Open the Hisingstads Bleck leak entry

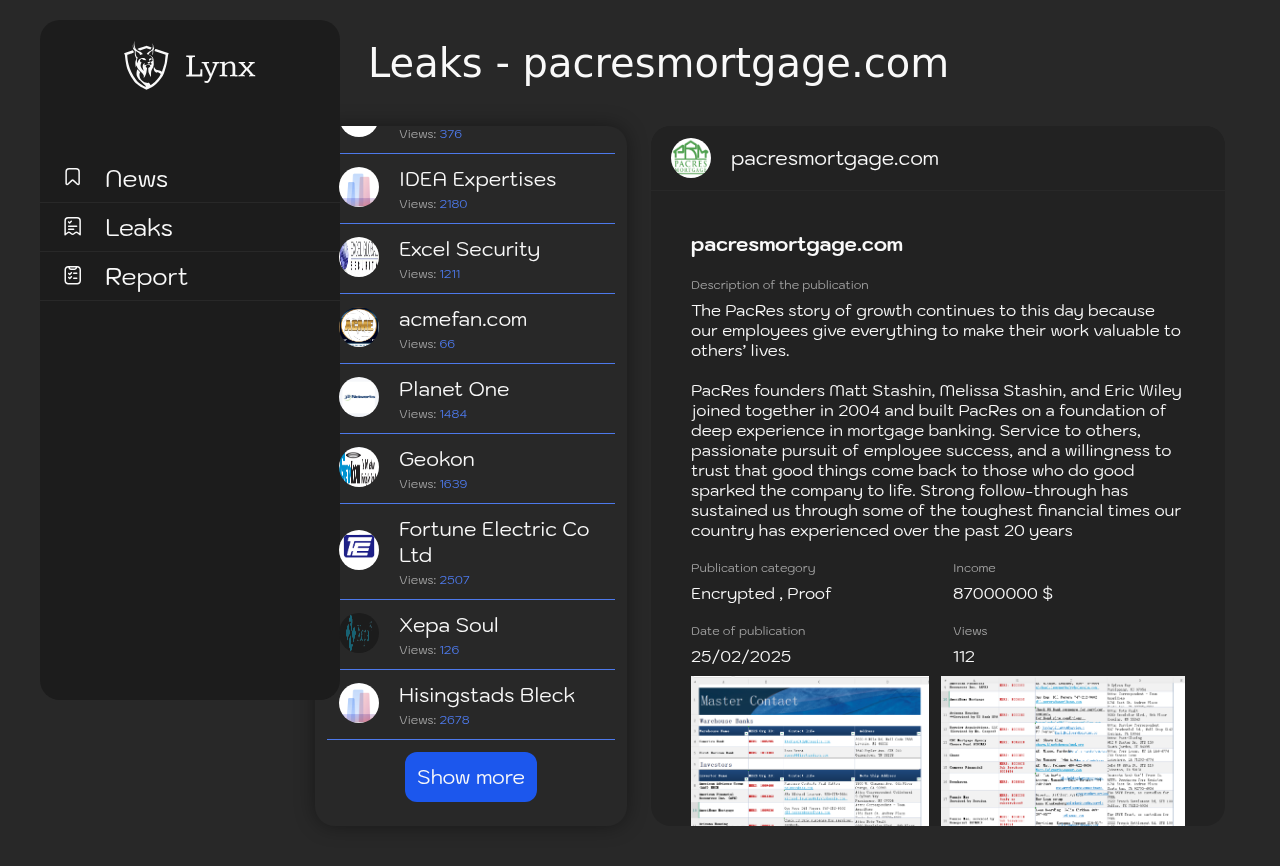pyautogui.click(x=471, y=705)
